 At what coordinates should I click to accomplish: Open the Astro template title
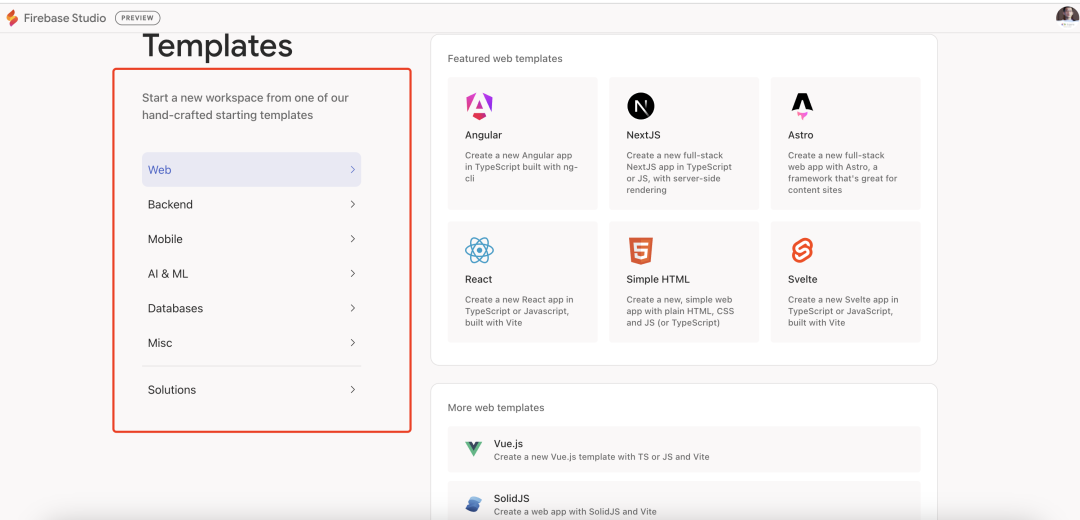[800, 135]
